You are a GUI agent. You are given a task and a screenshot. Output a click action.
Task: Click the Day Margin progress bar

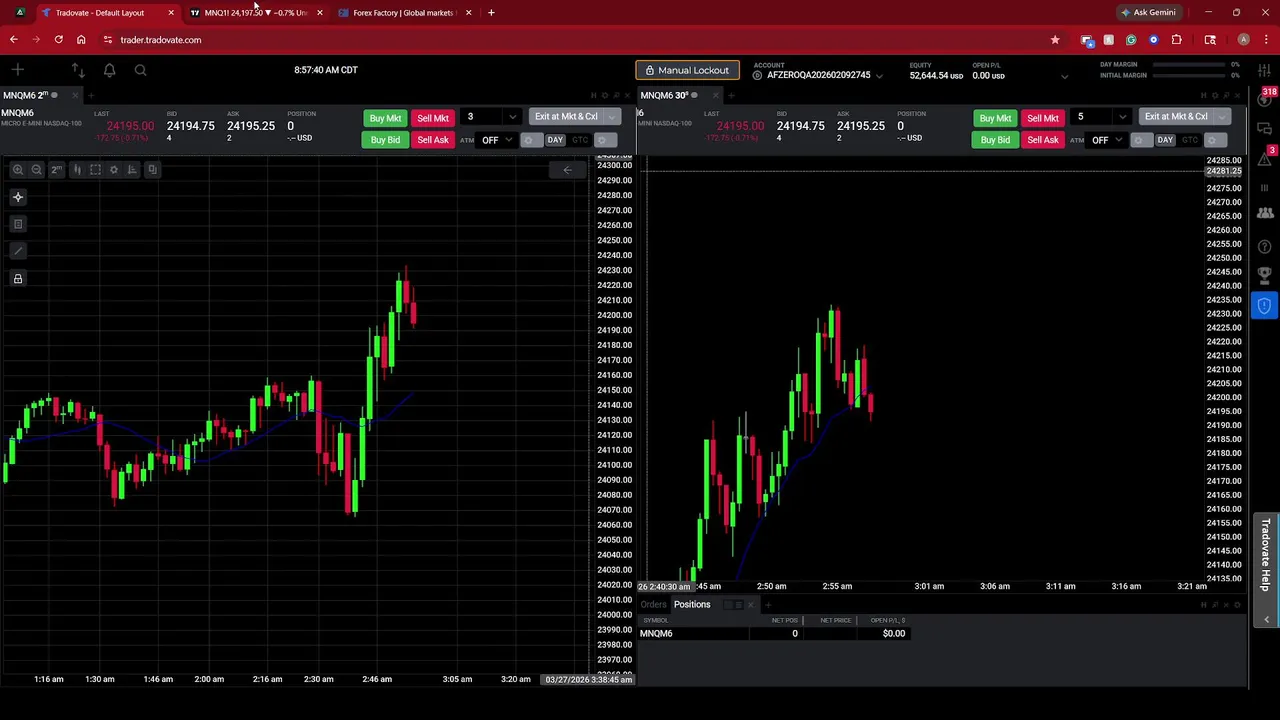coord(1190,65)
